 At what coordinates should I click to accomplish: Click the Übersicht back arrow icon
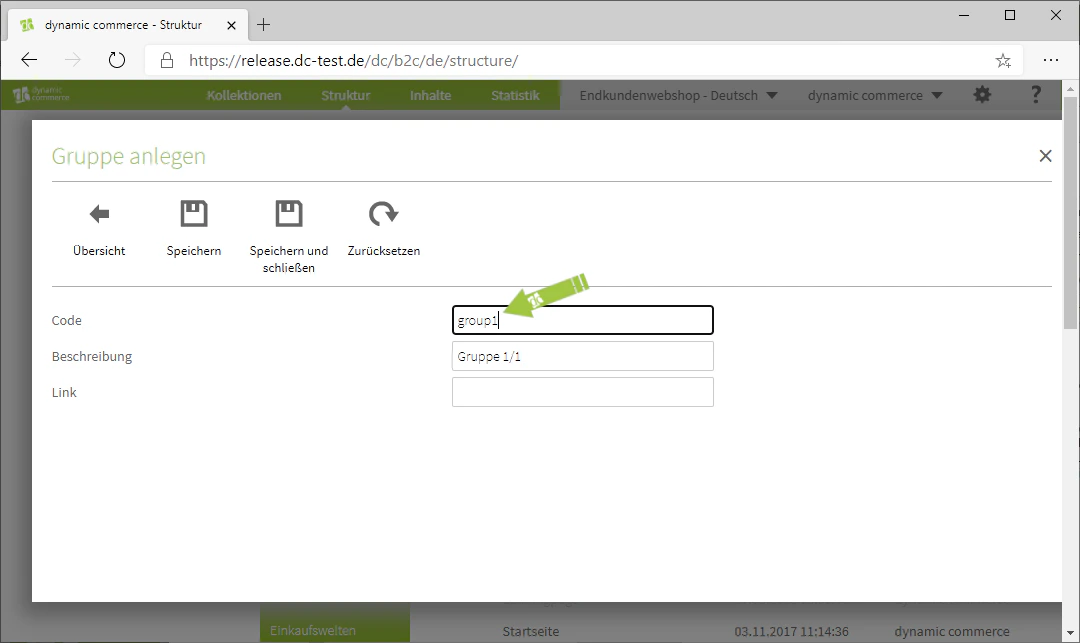[99, 214]
